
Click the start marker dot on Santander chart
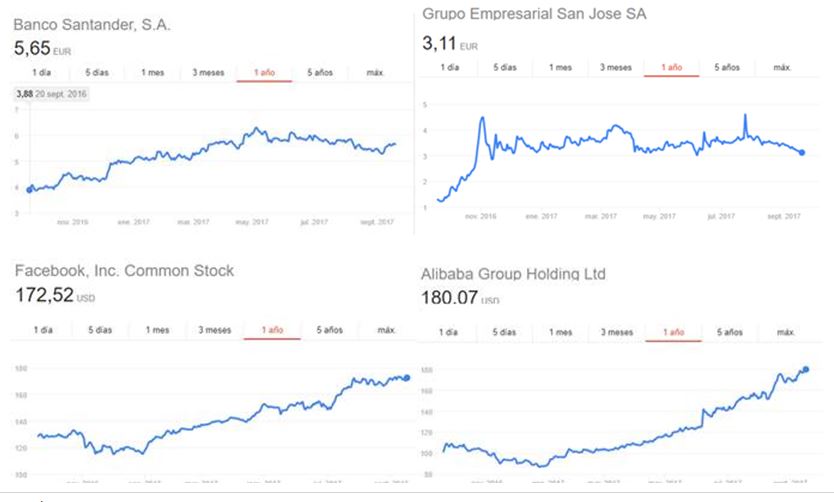click(29, 189)
